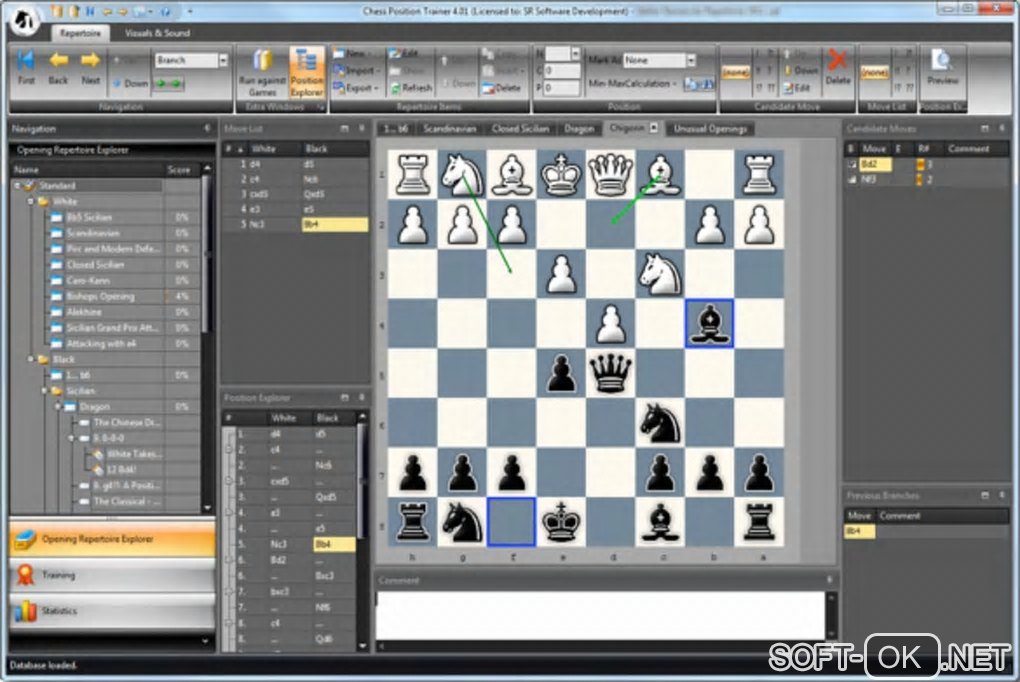Viewport: 1020px width, 682px height.
Task: Collapse the Navigation panel arrow
Action: 208,128
